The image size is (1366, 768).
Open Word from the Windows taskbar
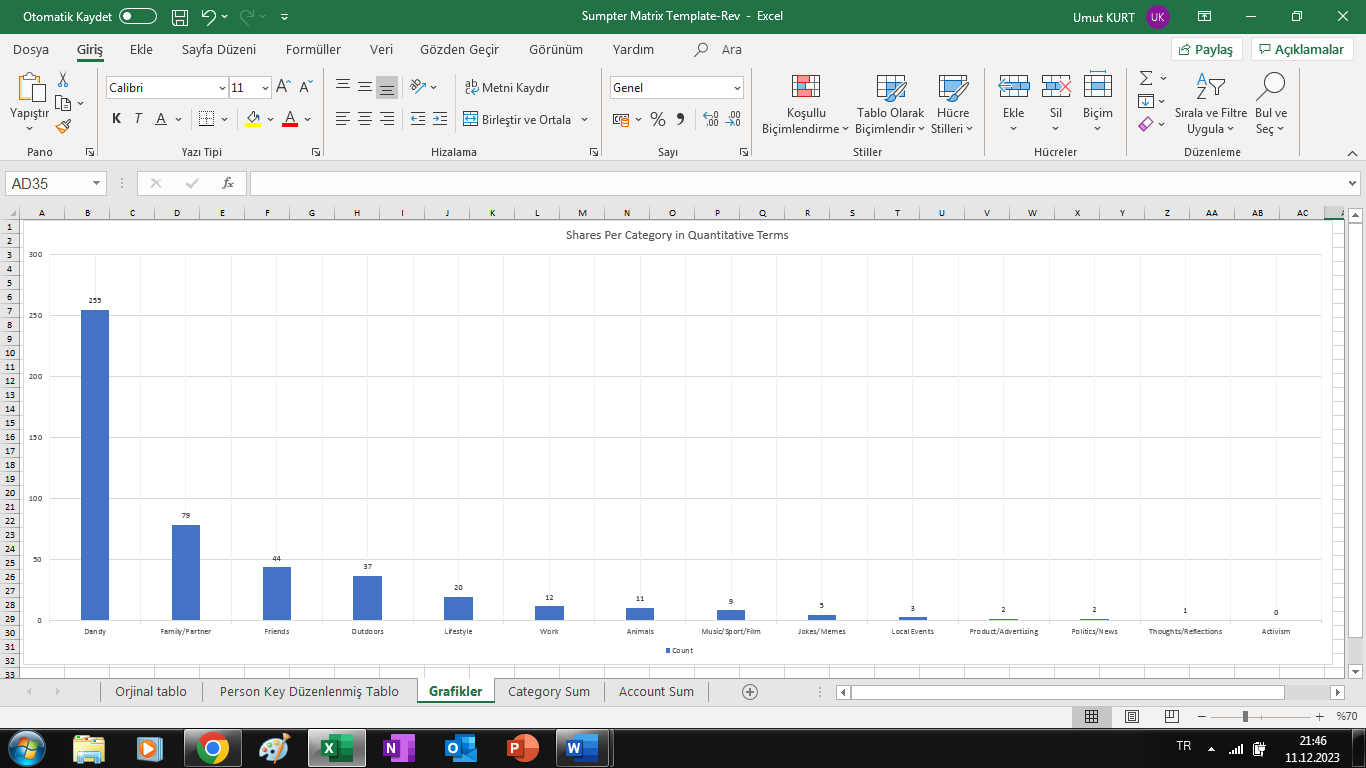pyautogui.click(x=580, y=748)
